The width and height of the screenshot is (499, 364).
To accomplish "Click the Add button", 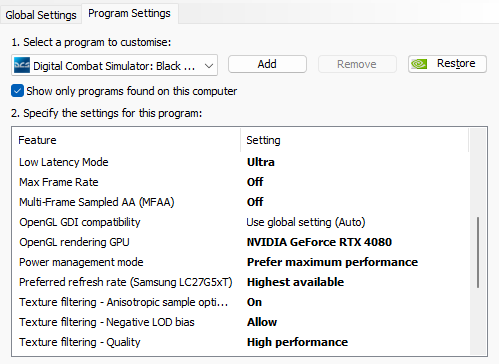I will tap(267, 64).
